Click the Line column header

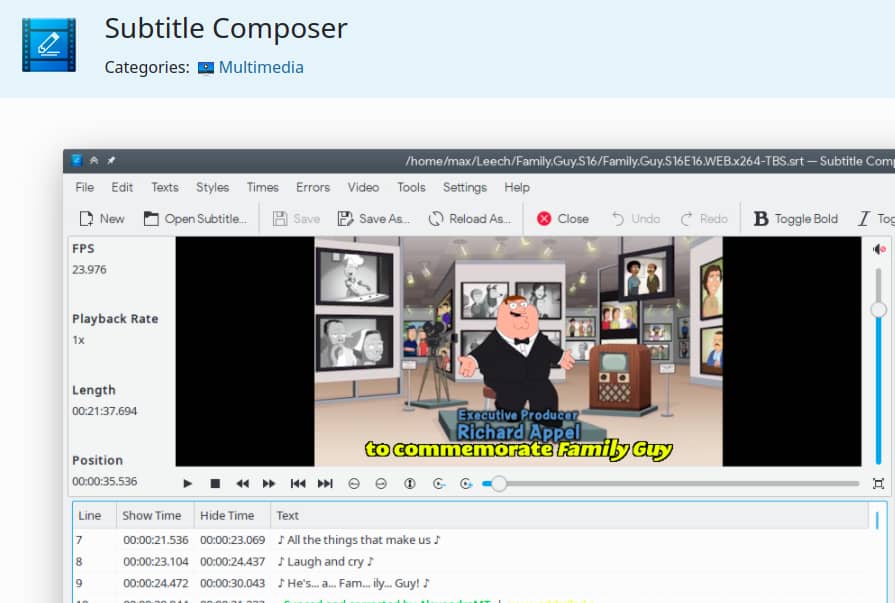(x=95, y=516)
